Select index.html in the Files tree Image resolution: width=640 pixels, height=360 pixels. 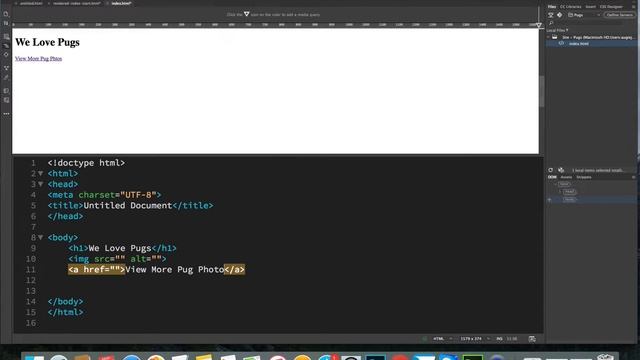pos(579,44)
